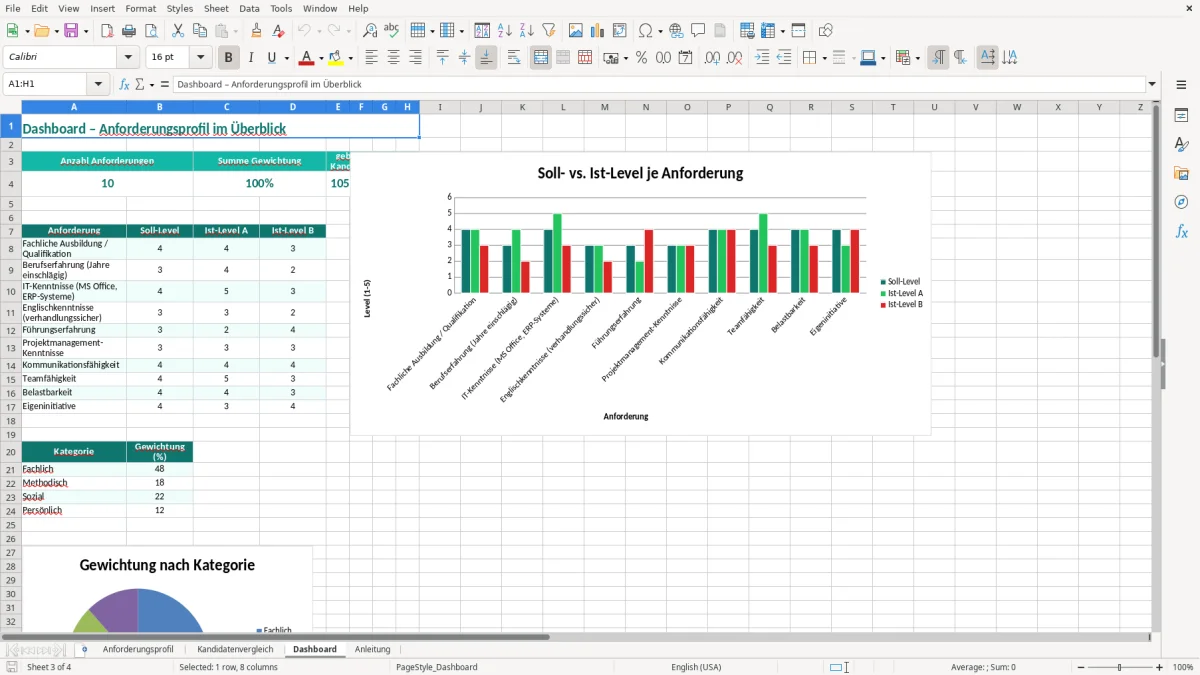Toggle Right-to-Left text direction
Viewport: 1200px width, 675px height.
960,58
